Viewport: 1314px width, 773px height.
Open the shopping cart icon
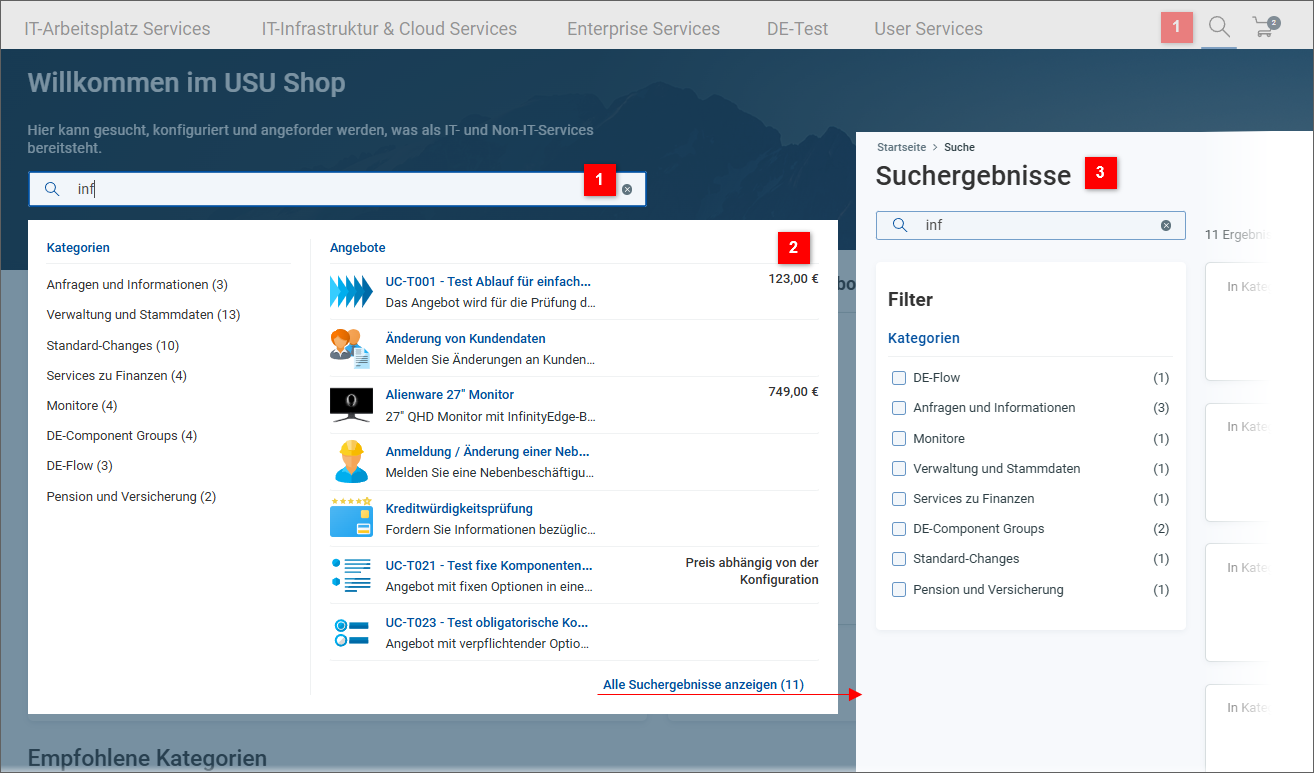[x=1265, y=28]
